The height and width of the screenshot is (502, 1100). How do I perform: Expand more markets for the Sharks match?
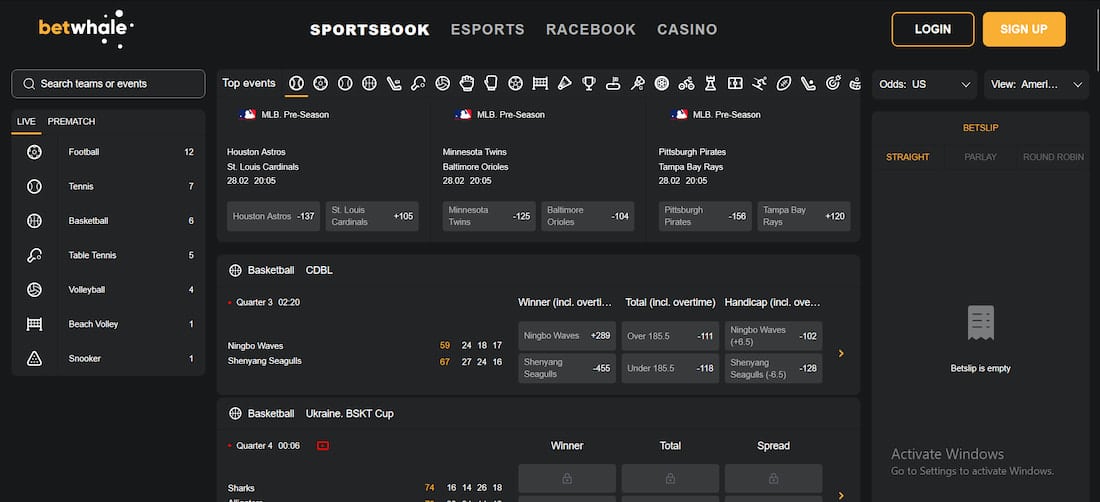841,495
